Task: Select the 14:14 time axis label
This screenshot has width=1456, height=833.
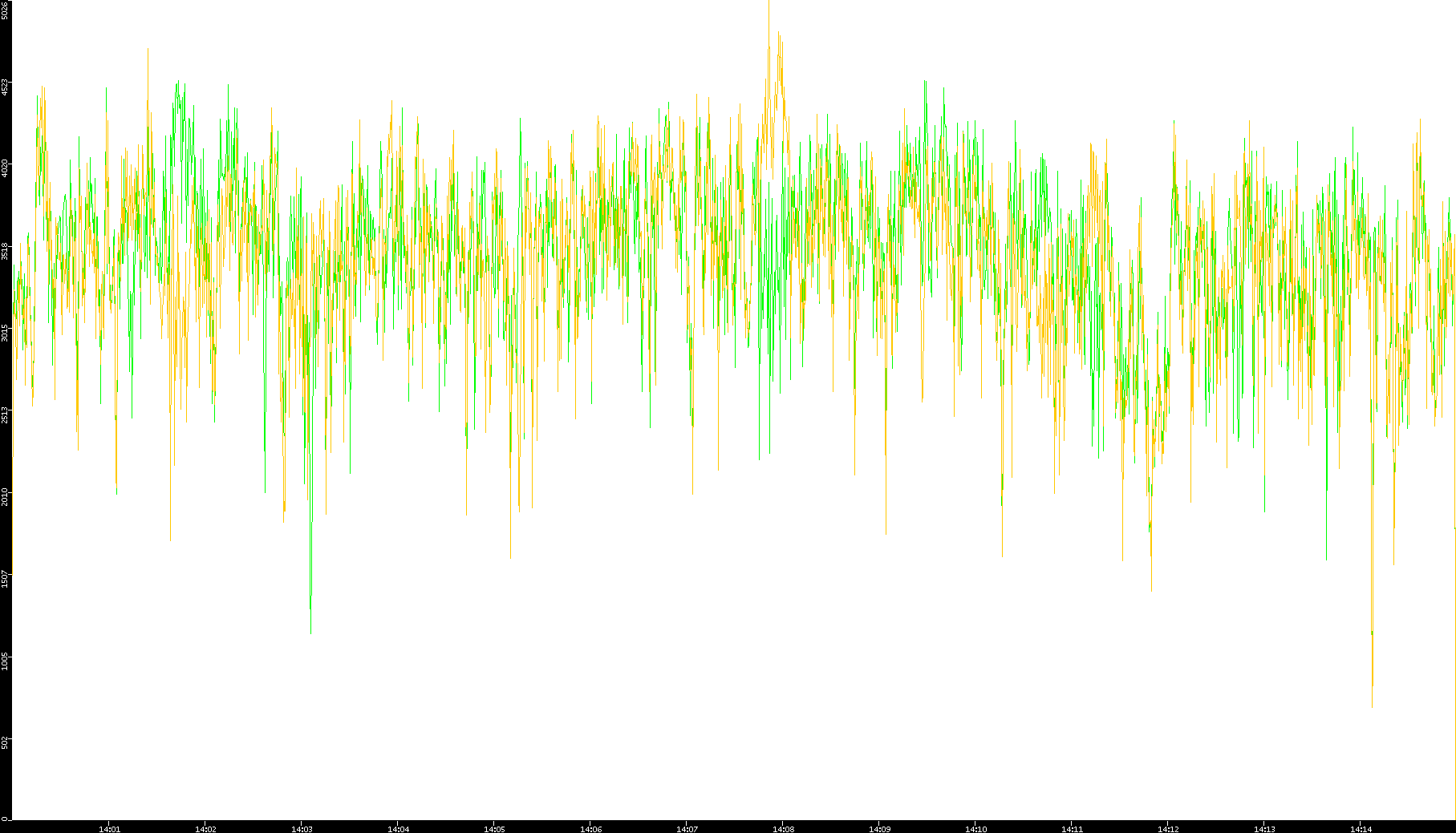Action: (x=1361, y=829)
